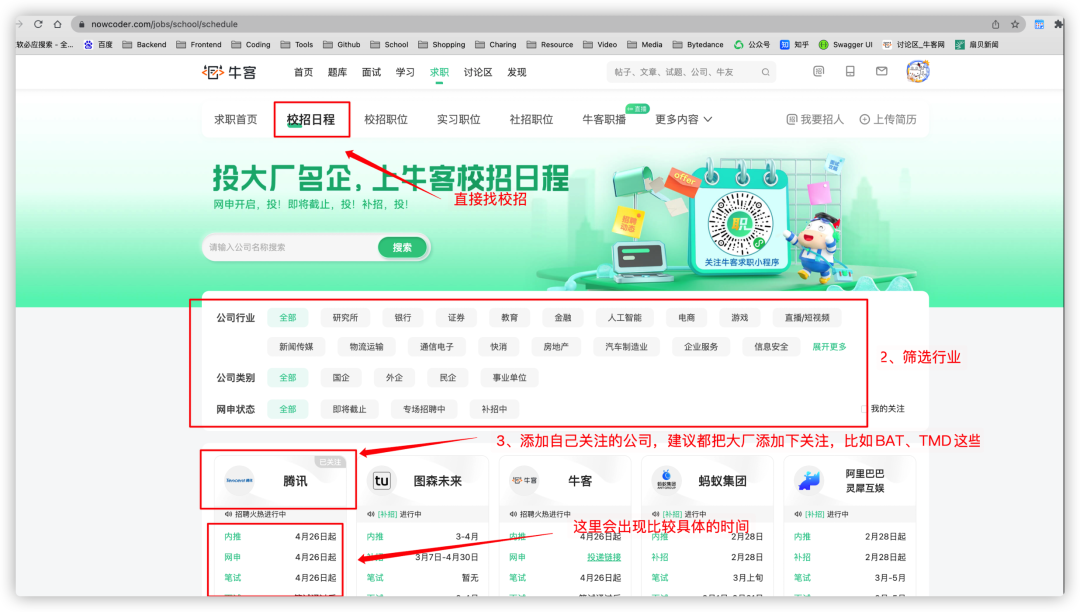This screenshot has height=612, width=1080.
Task: Open the Bytedance bookmark folder
Action: pyautogui.click(x=698, y=45)
